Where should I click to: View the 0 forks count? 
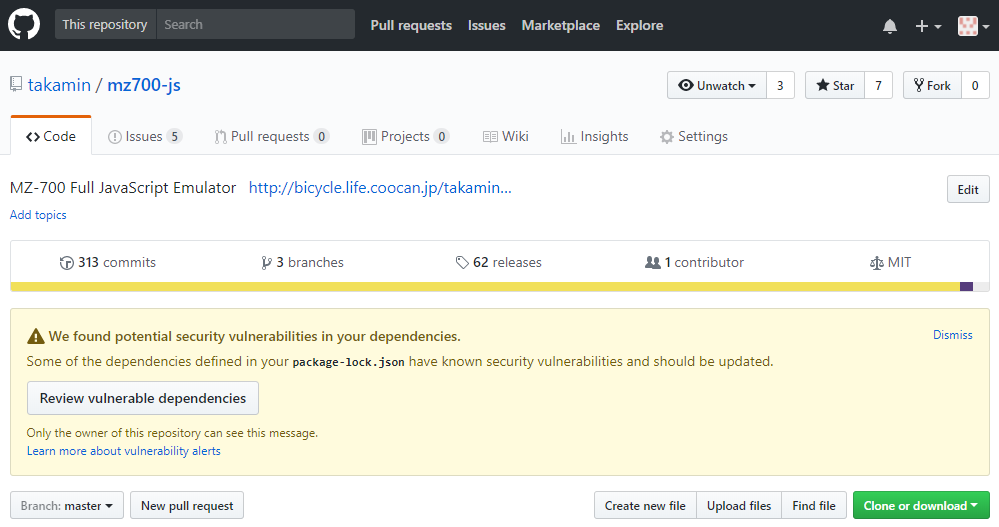(x=975, y=85)
